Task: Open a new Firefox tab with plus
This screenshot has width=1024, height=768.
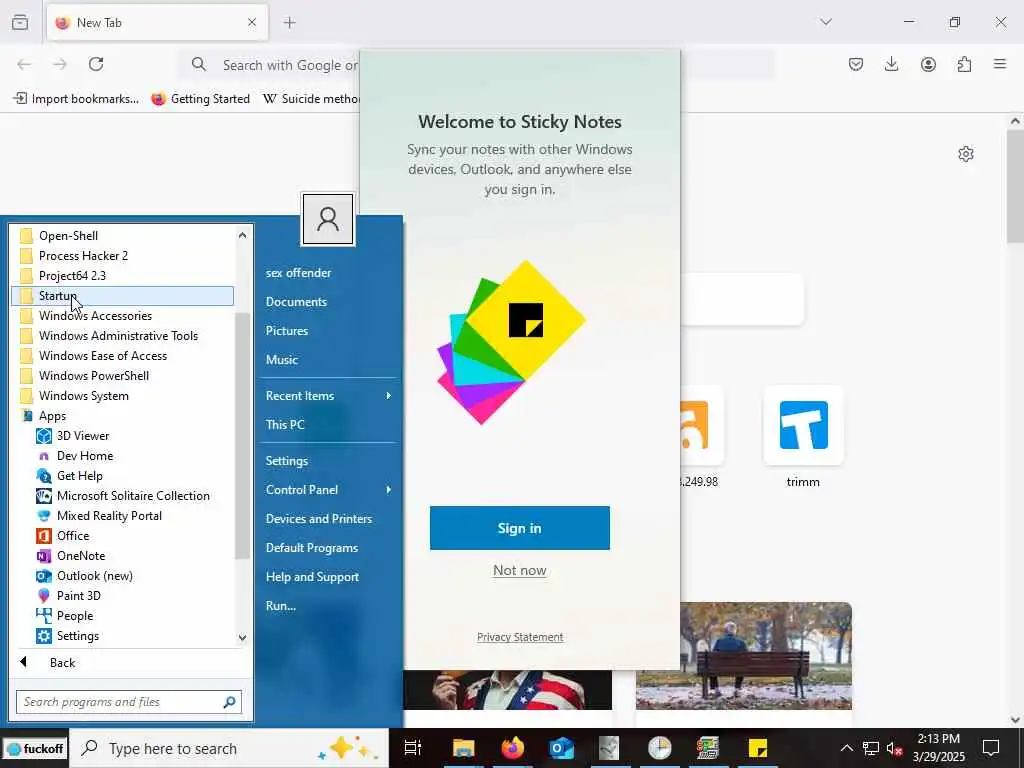Action: [x=290, y=22]
